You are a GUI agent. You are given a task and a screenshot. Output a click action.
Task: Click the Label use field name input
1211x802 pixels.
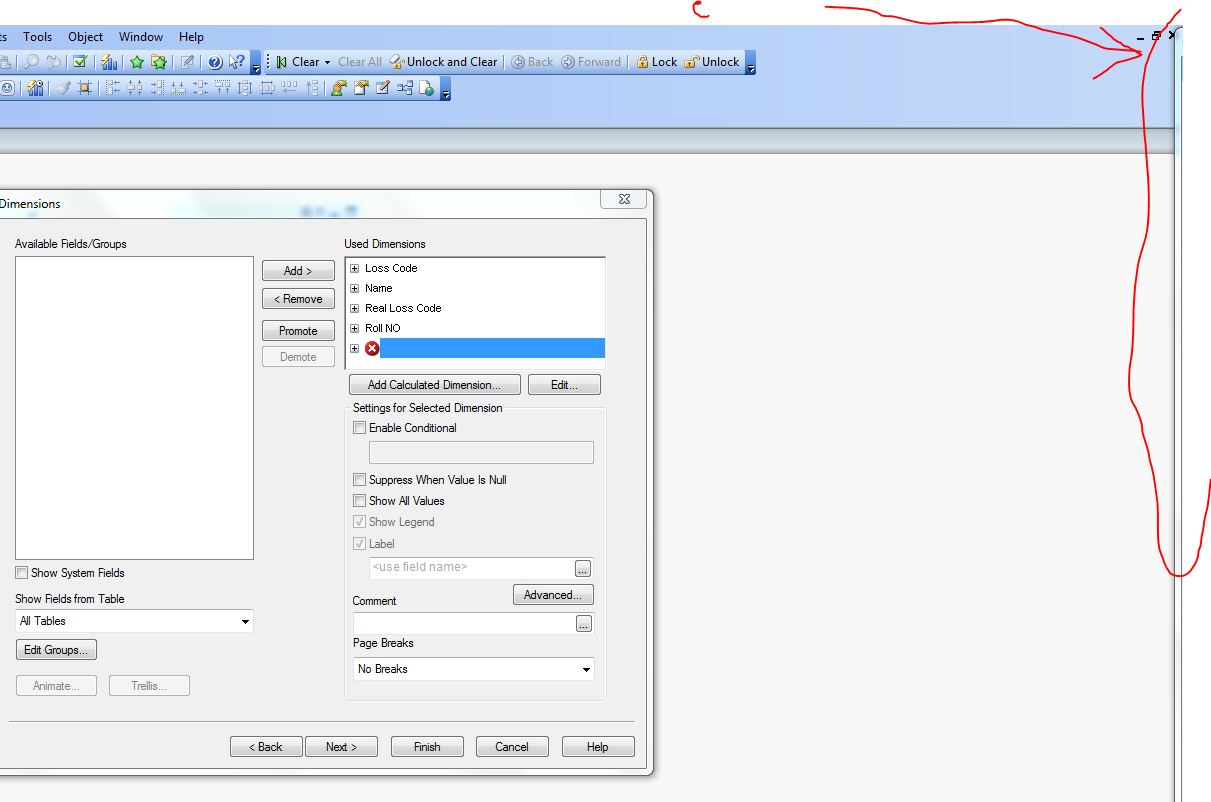click(471, 568)
